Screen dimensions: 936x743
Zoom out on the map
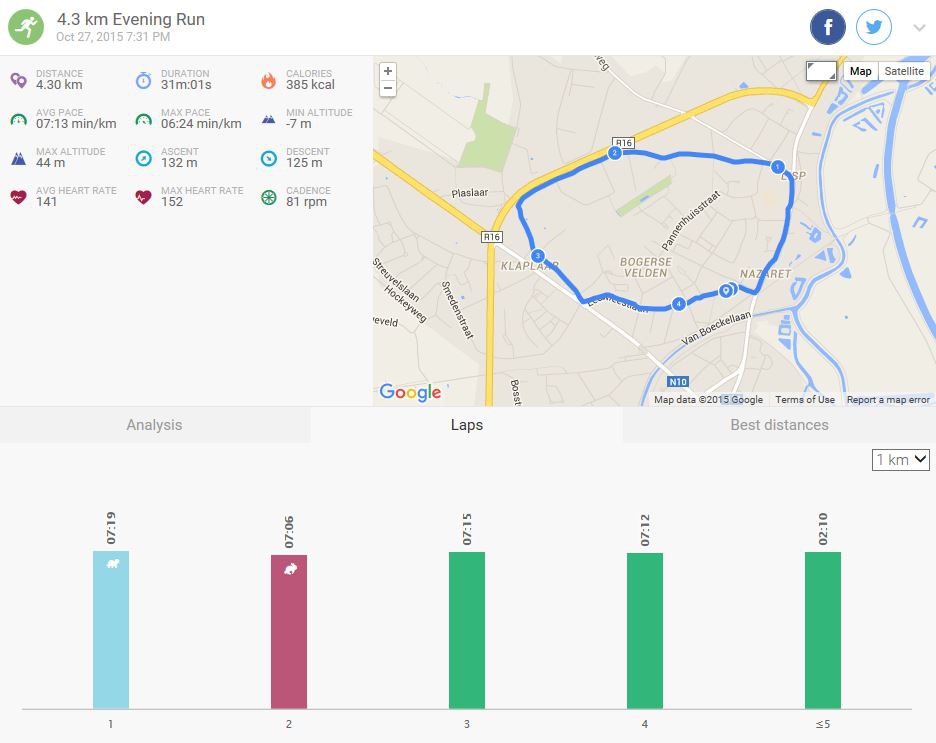388,88
